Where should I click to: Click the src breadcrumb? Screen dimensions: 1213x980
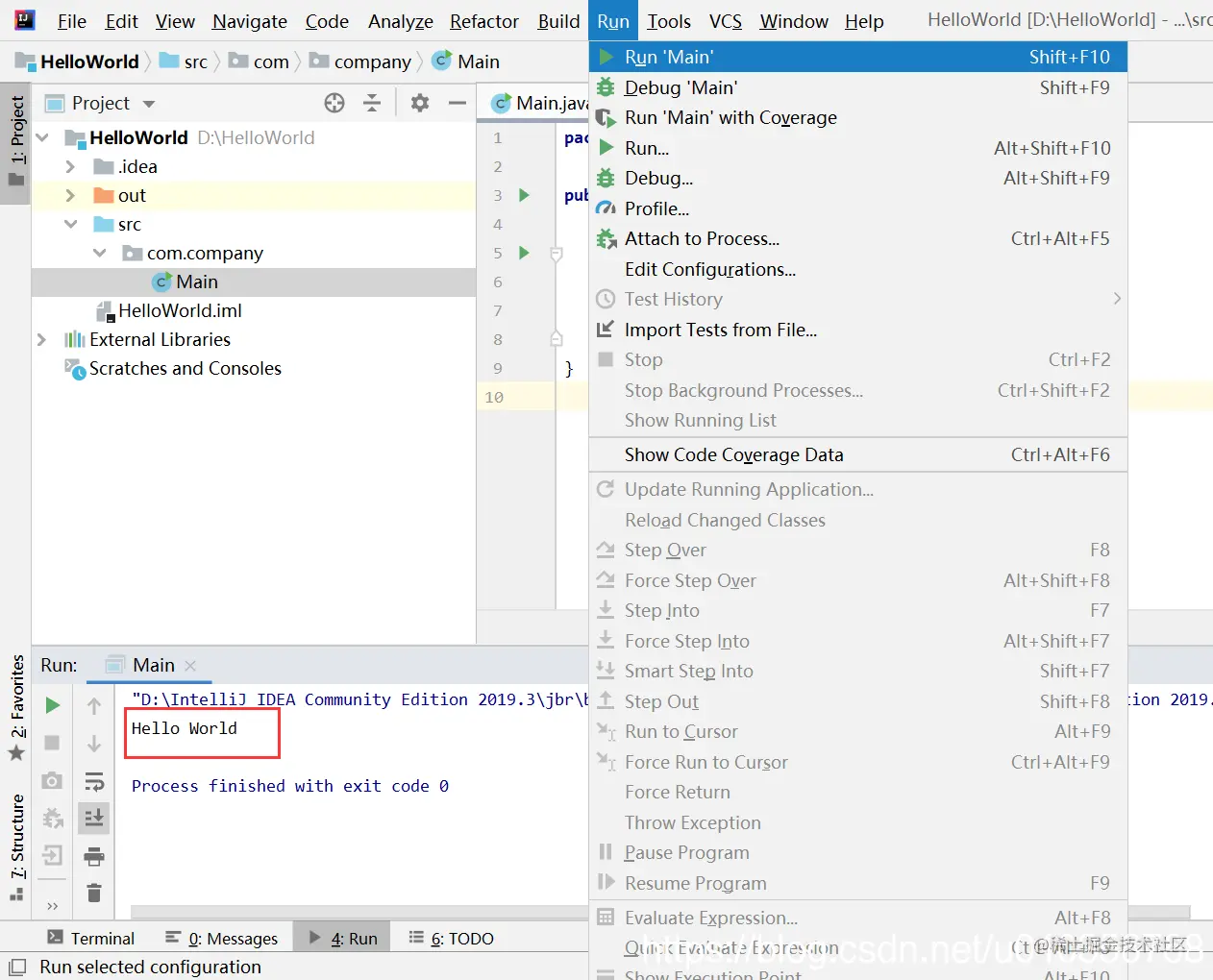point(184,61)
